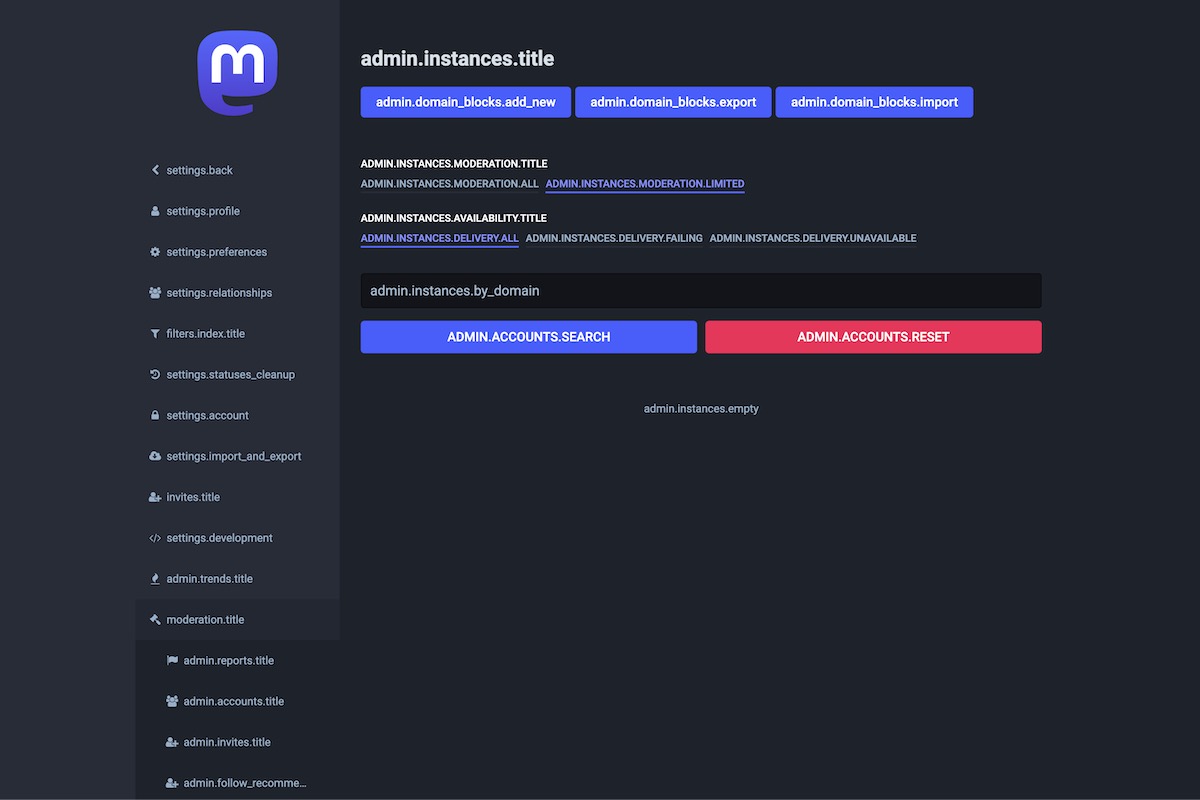Click the padlock icon beside settings.account

coord(155,415)
